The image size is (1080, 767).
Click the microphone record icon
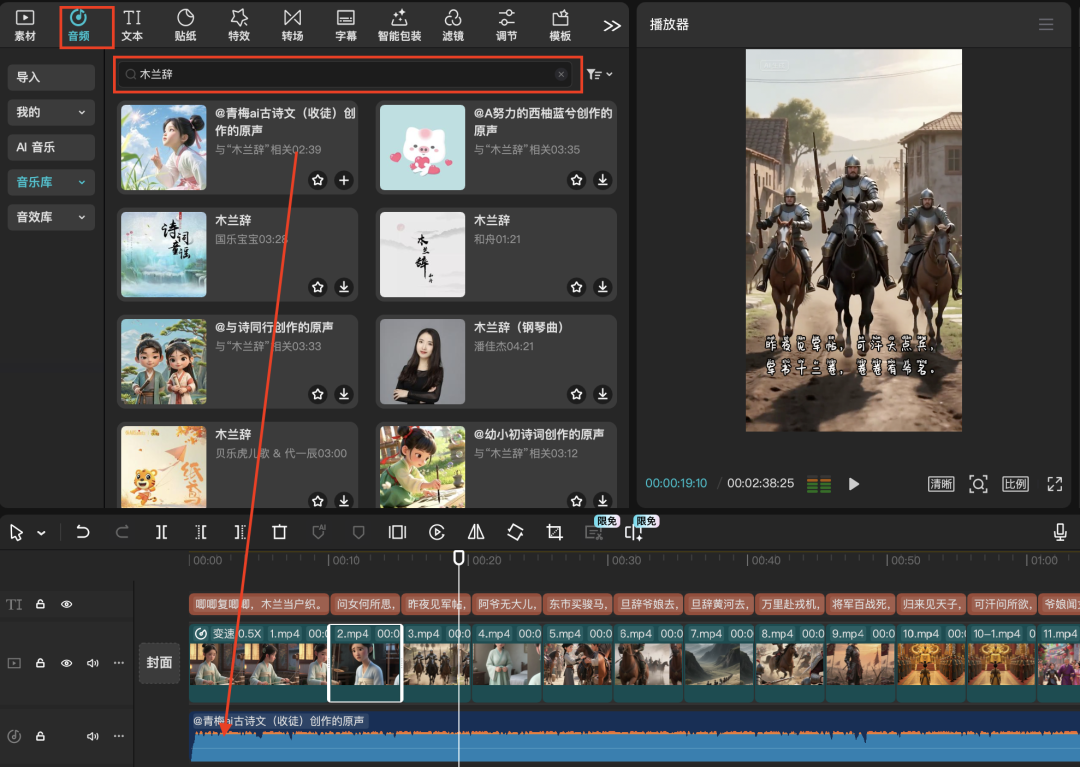point(1060,533)
